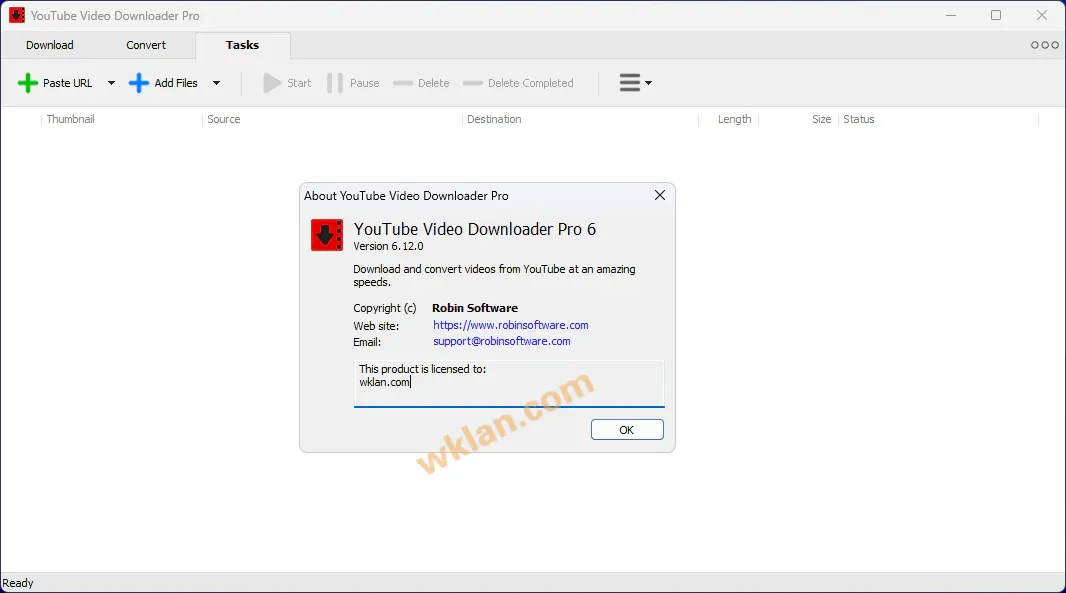This screenshot has width=1066, height=593.
Task: Click the blue Add Files plus icon
Action: coord(139,83)
